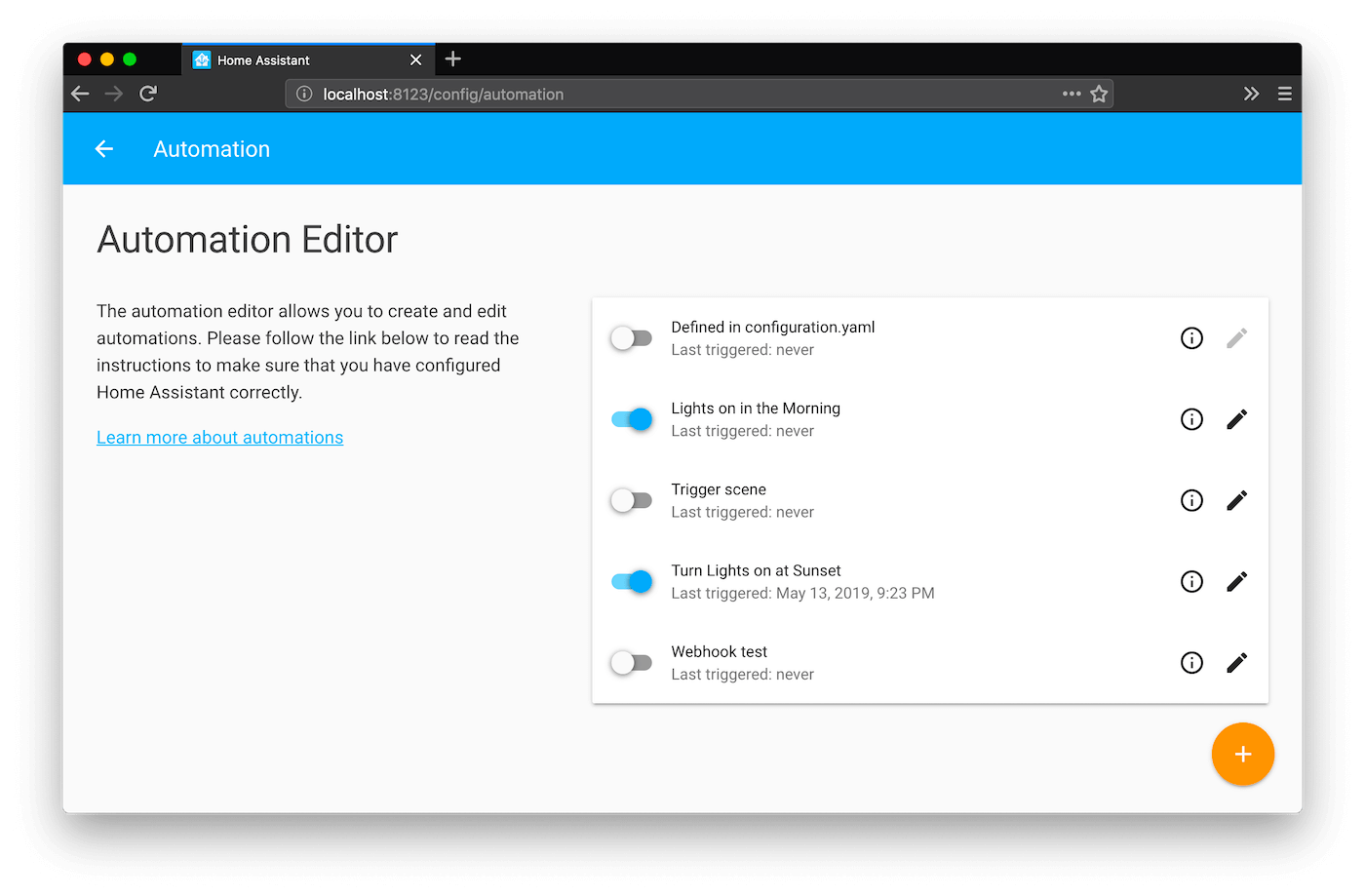Create a new automation with the plus button
Image resolution: width=1365 pixels, height=896 pixels.
(1242, 754)
